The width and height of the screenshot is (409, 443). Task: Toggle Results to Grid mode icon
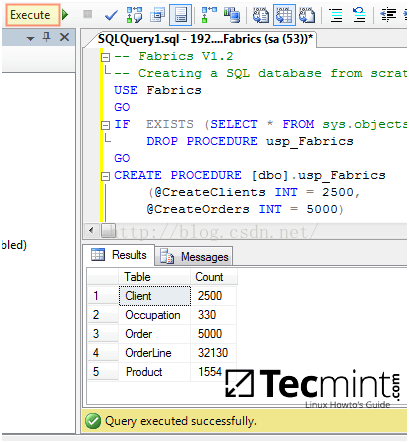pyautogui.click(x=284, y=15)
